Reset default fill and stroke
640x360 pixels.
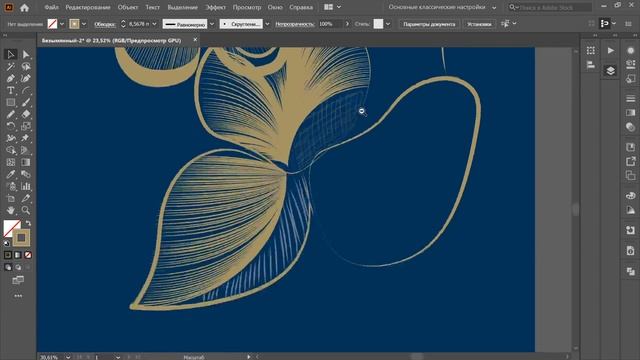click(x=7, y=243)
